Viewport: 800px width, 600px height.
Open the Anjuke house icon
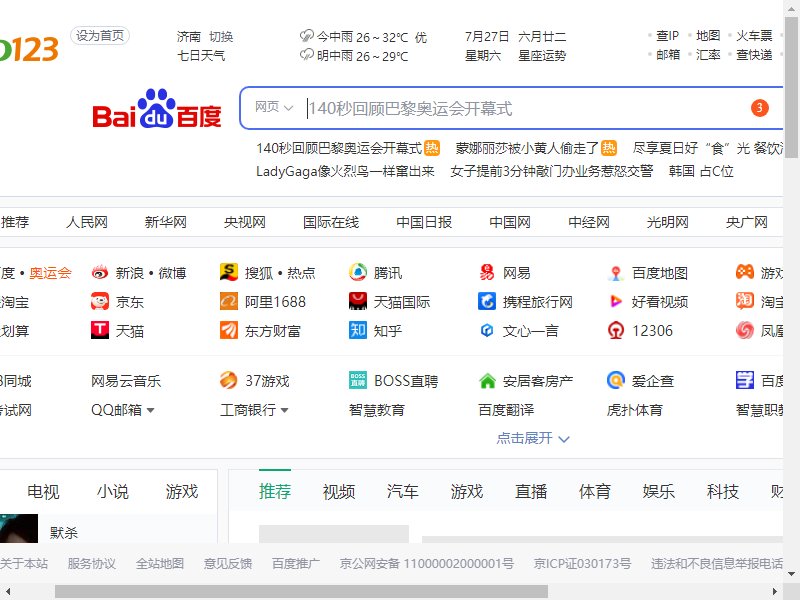pyautogui.click(x=487, y=381)
